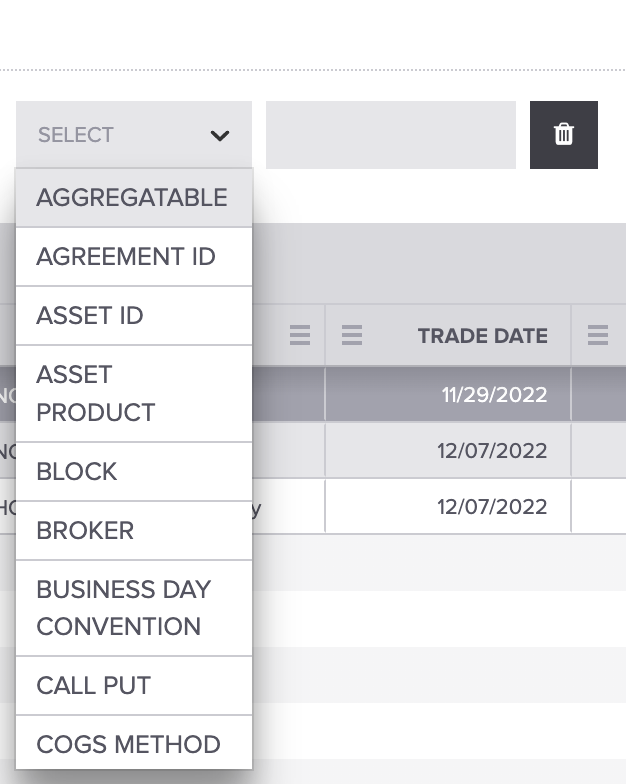Click the empty filter value field
Screen dimensions: 626x784
click(390, 135)
